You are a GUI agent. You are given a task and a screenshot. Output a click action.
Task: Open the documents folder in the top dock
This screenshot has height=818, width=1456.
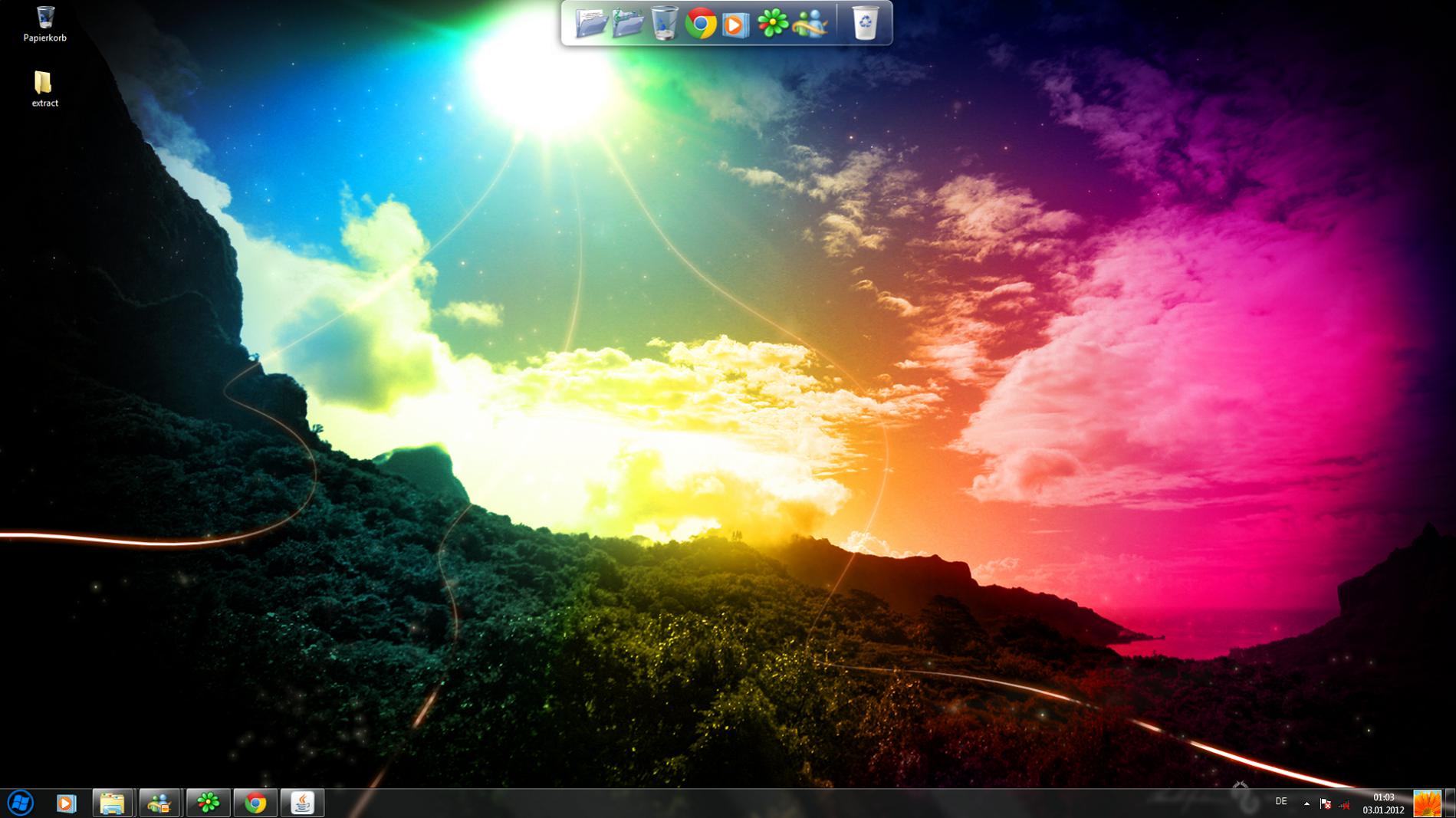[591, 23]
